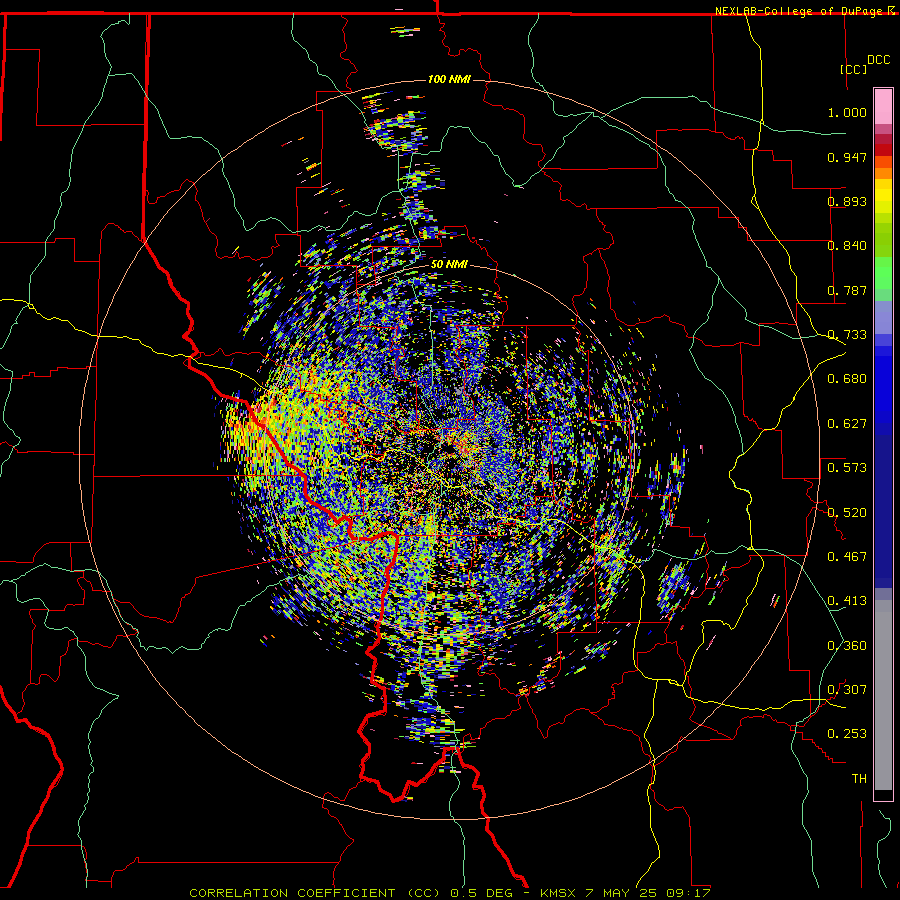Screen dimensions: 900x900
Task: Pick the pink color at scale top
Action: click(883, 107)
